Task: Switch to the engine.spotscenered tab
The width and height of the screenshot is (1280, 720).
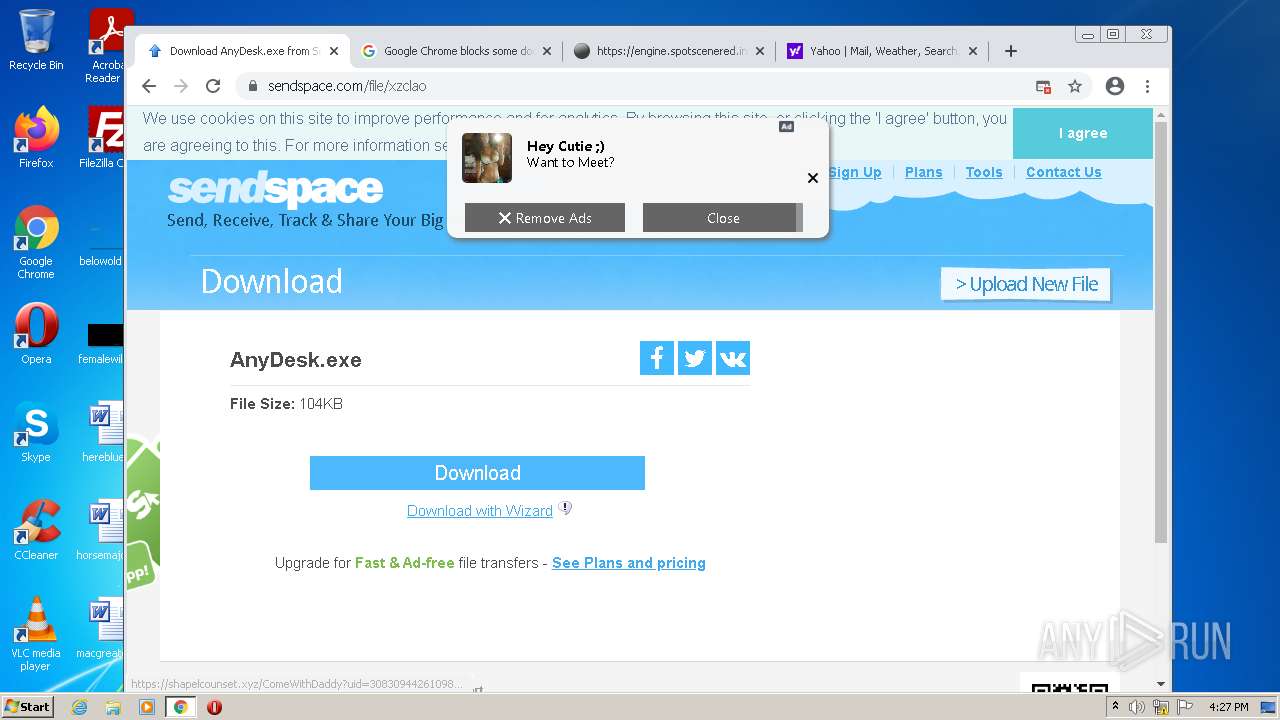Action: 669,51
